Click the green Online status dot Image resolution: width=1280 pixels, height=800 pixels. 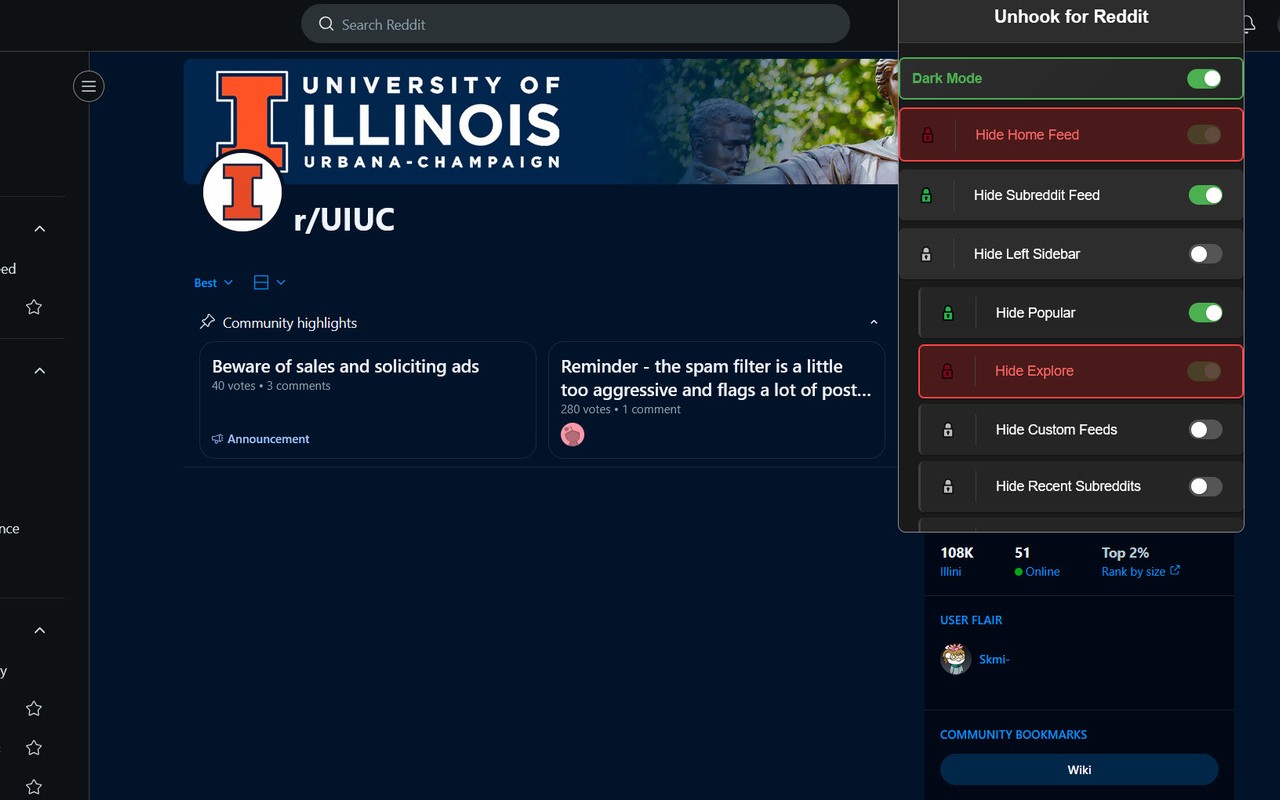1019,572
